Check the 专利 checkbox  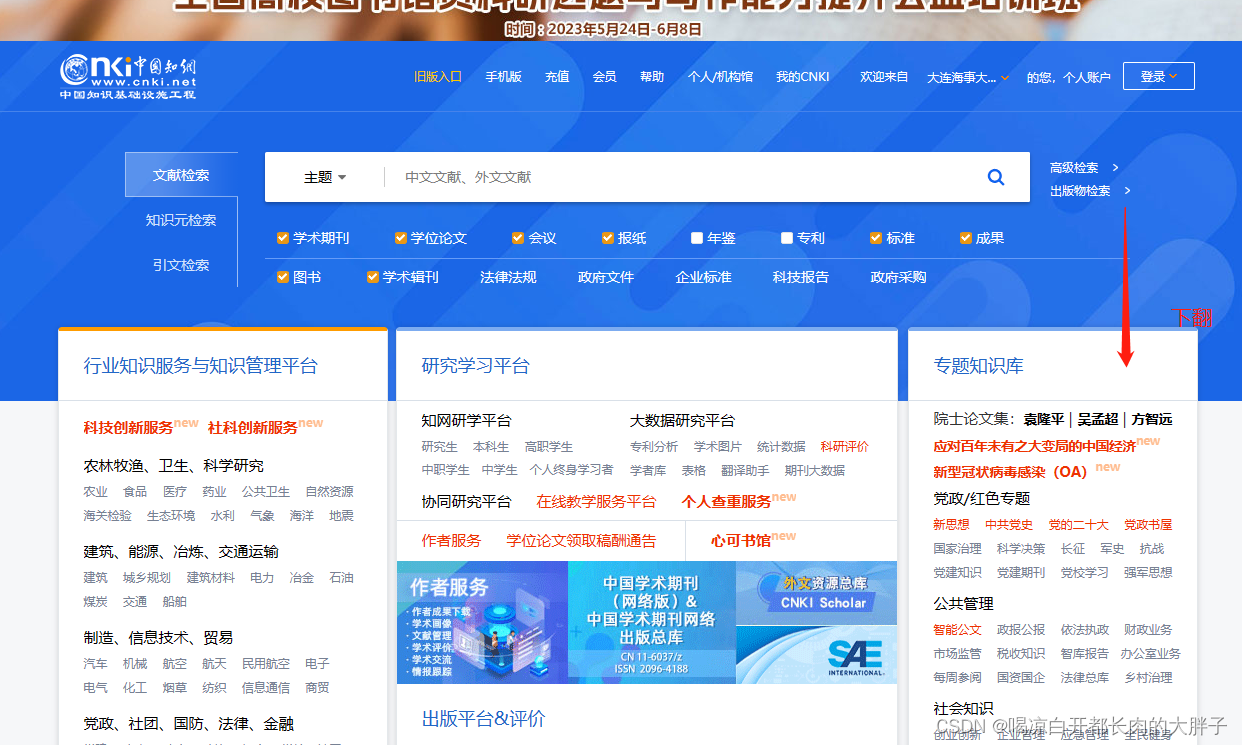click(x=786, y=238)
